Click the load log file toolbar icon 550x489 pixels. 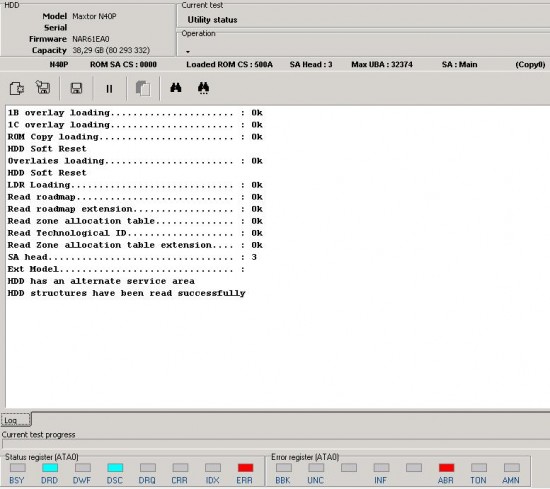point(16,88)
